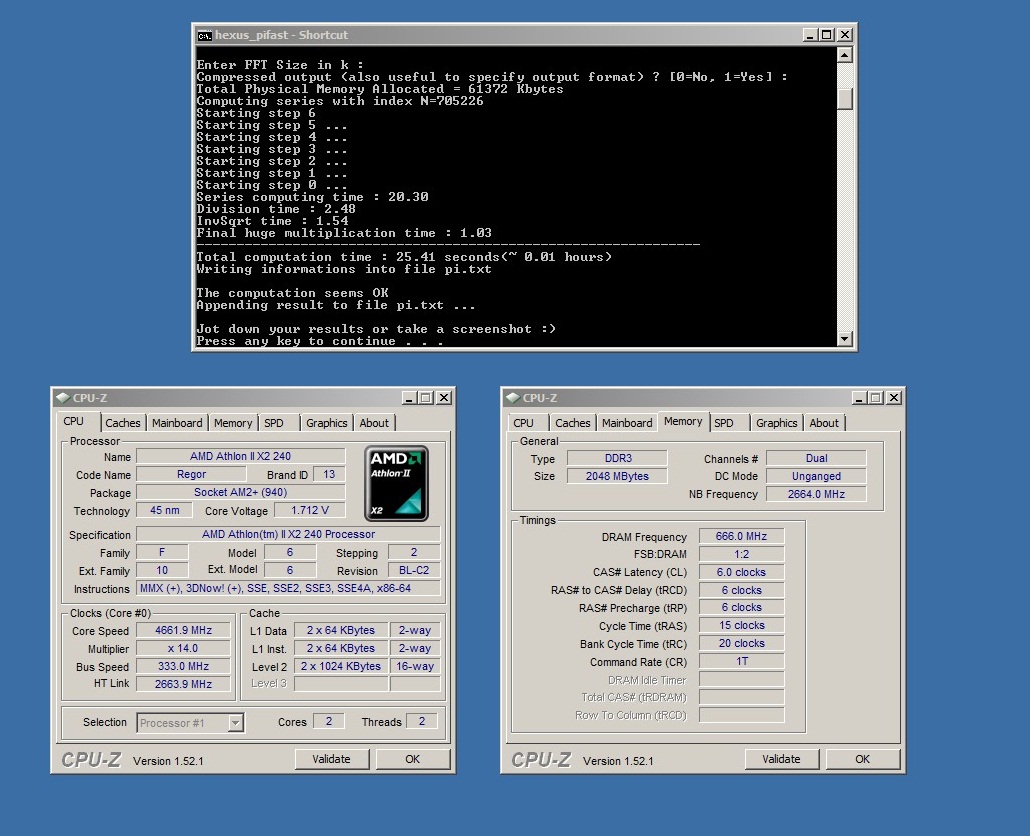Open the Mainboard tab in left CPU-Z window
1030x836 pixels.
[177, 423]
